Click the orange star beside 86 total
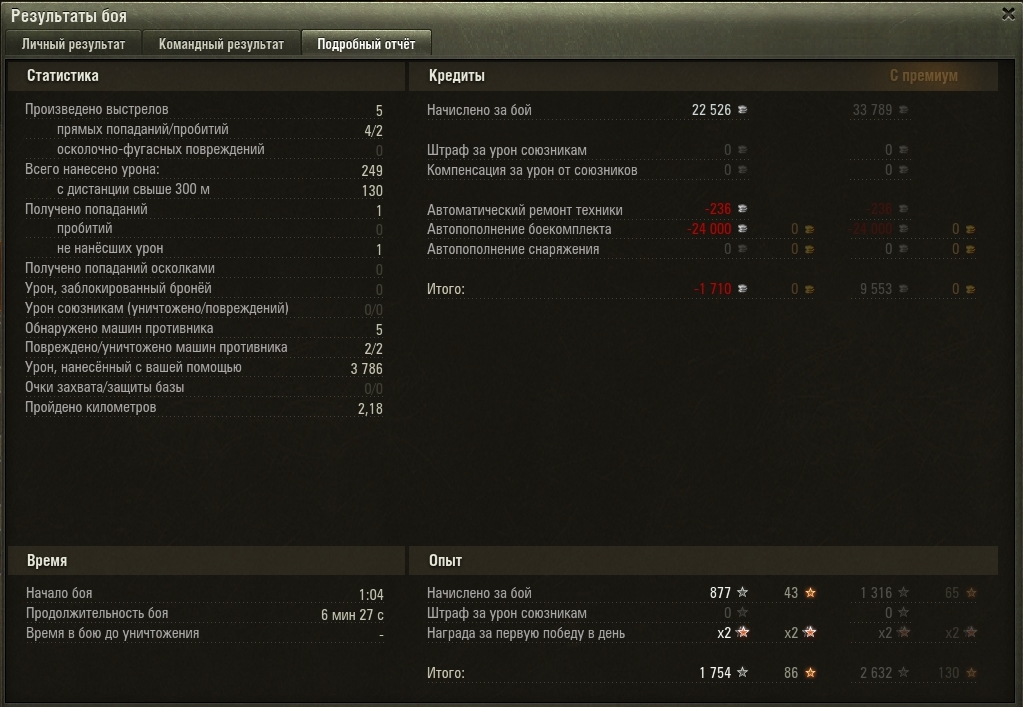The image size is (1023, 707). (x=810, y=672)
